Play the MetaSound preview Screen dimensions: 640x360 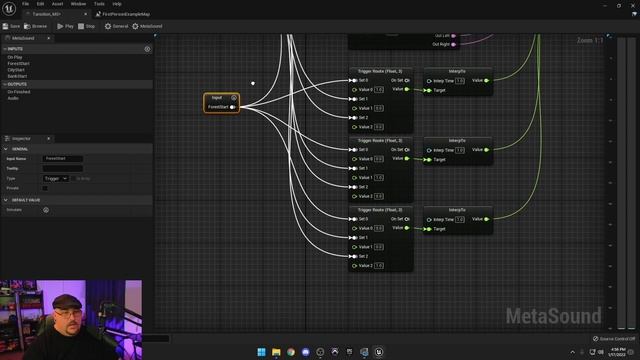65,26
